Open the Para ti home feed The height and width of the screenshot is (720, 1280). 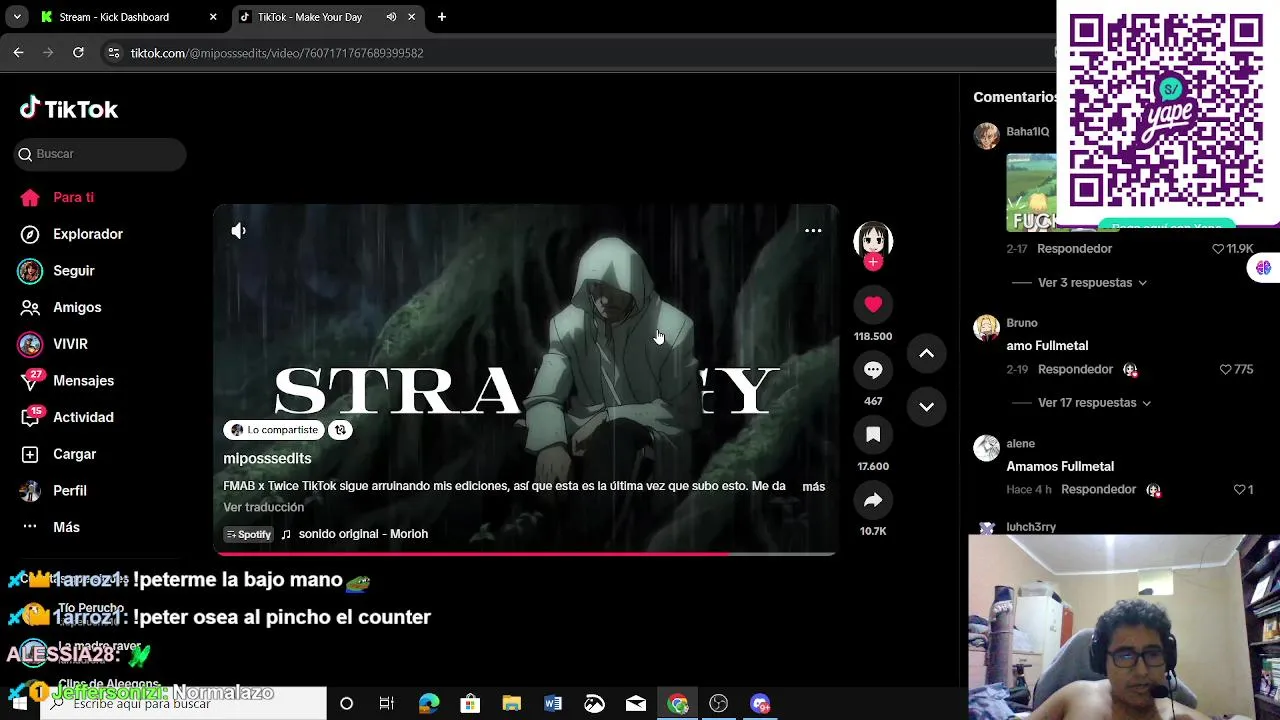[x=58, y=197]
